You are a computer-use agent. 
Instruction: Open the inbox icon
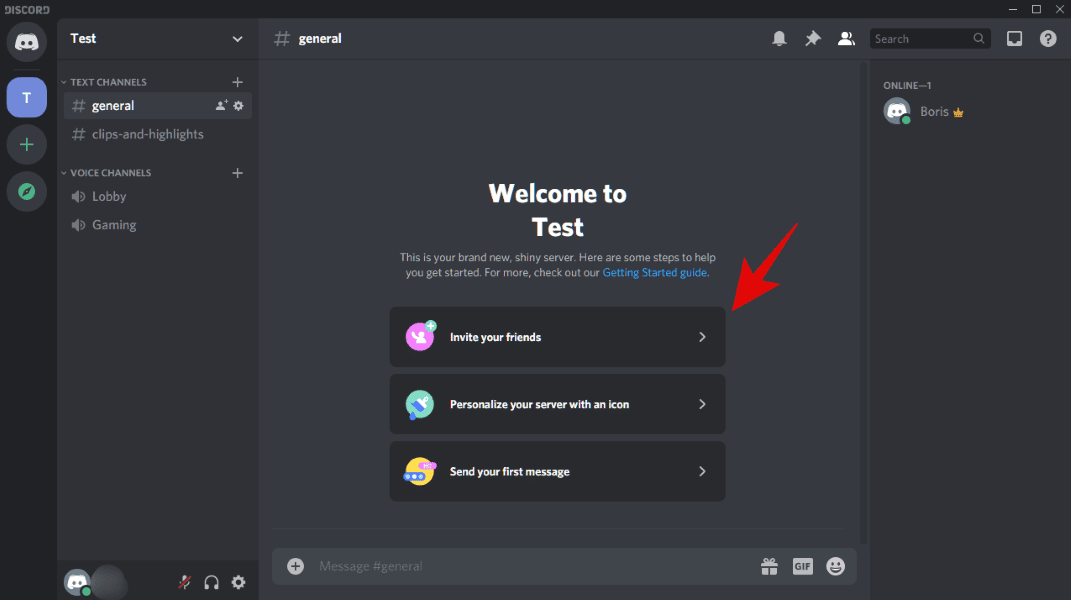pyautogui.click(x=1014, y=38)
